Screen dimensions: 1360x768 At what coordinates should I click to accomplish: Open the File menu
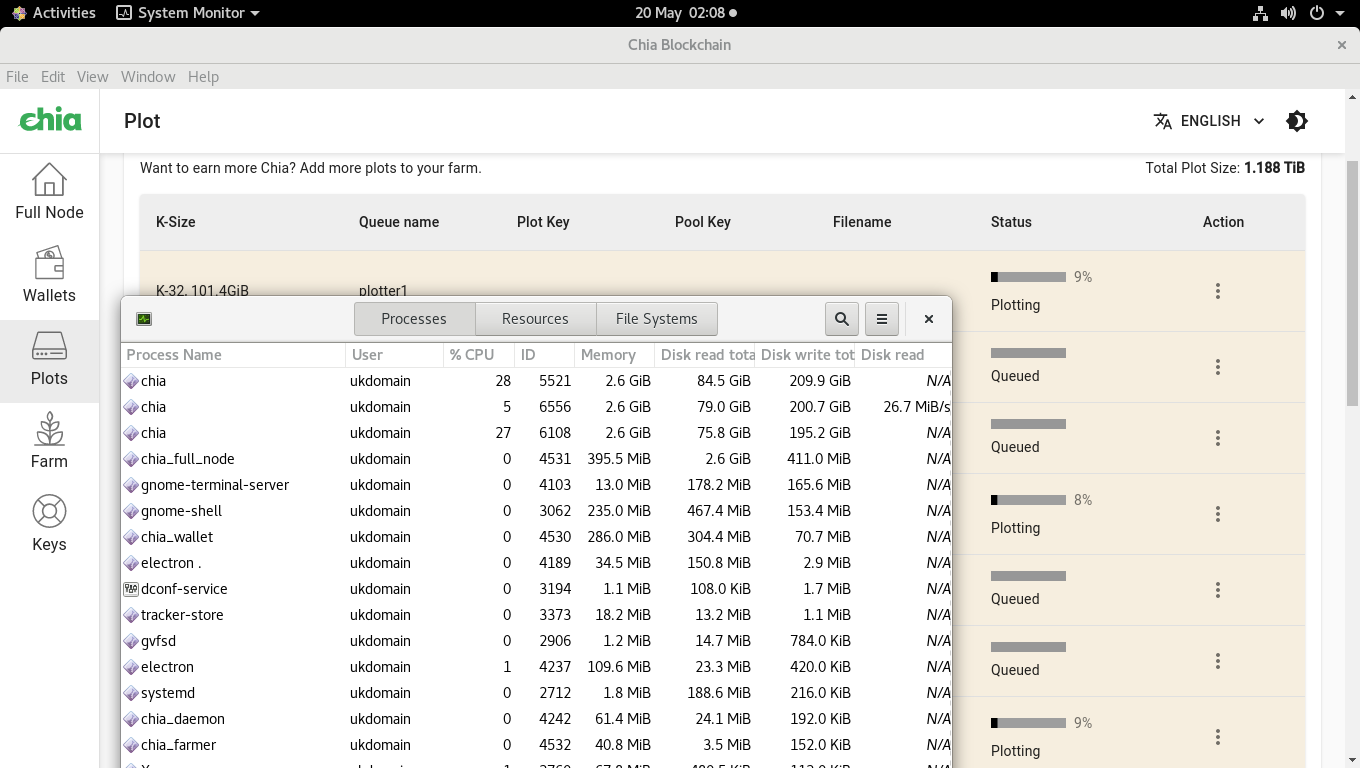point(17,77)
